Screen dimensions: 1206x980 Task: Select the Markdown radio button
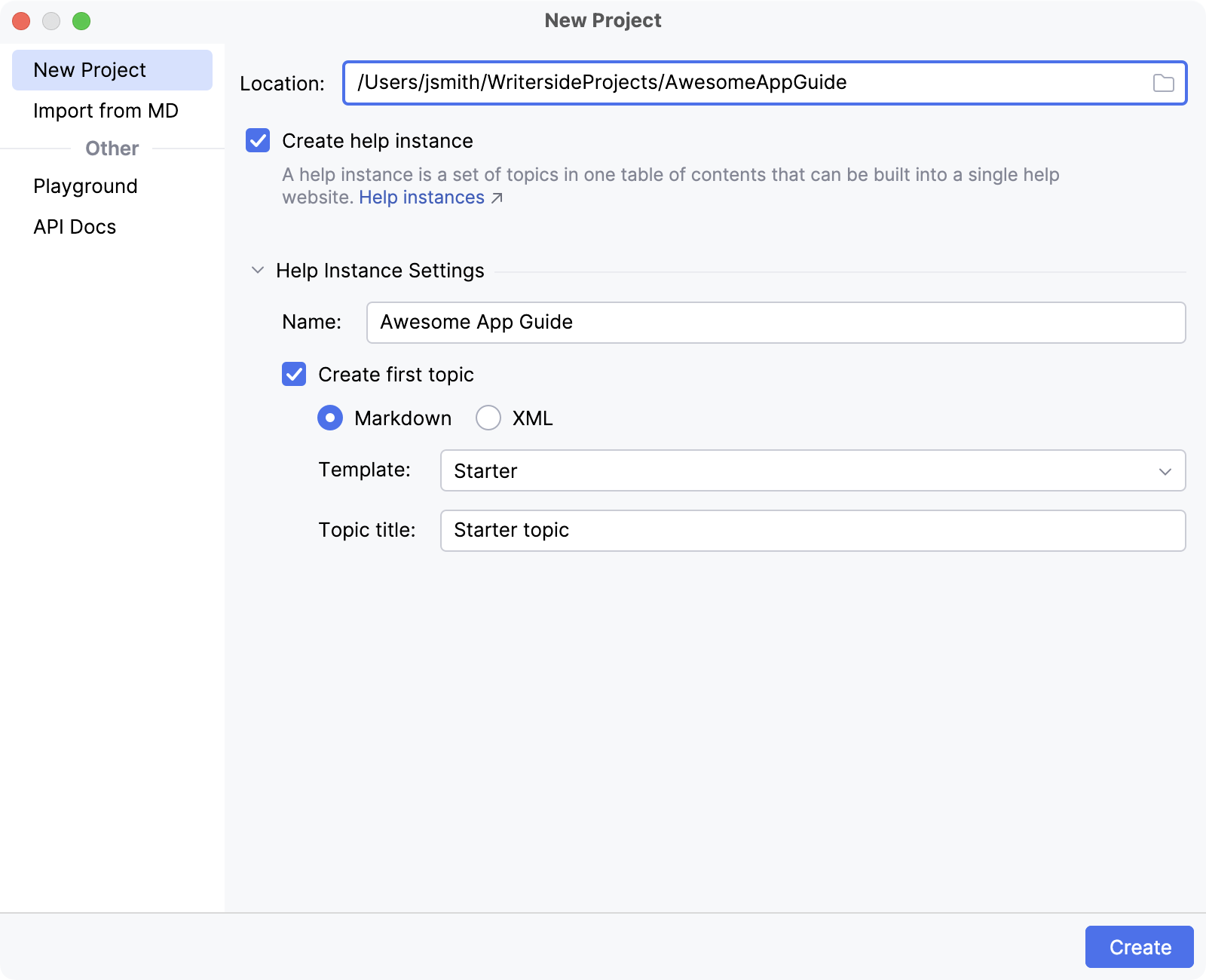pos(330,418)
